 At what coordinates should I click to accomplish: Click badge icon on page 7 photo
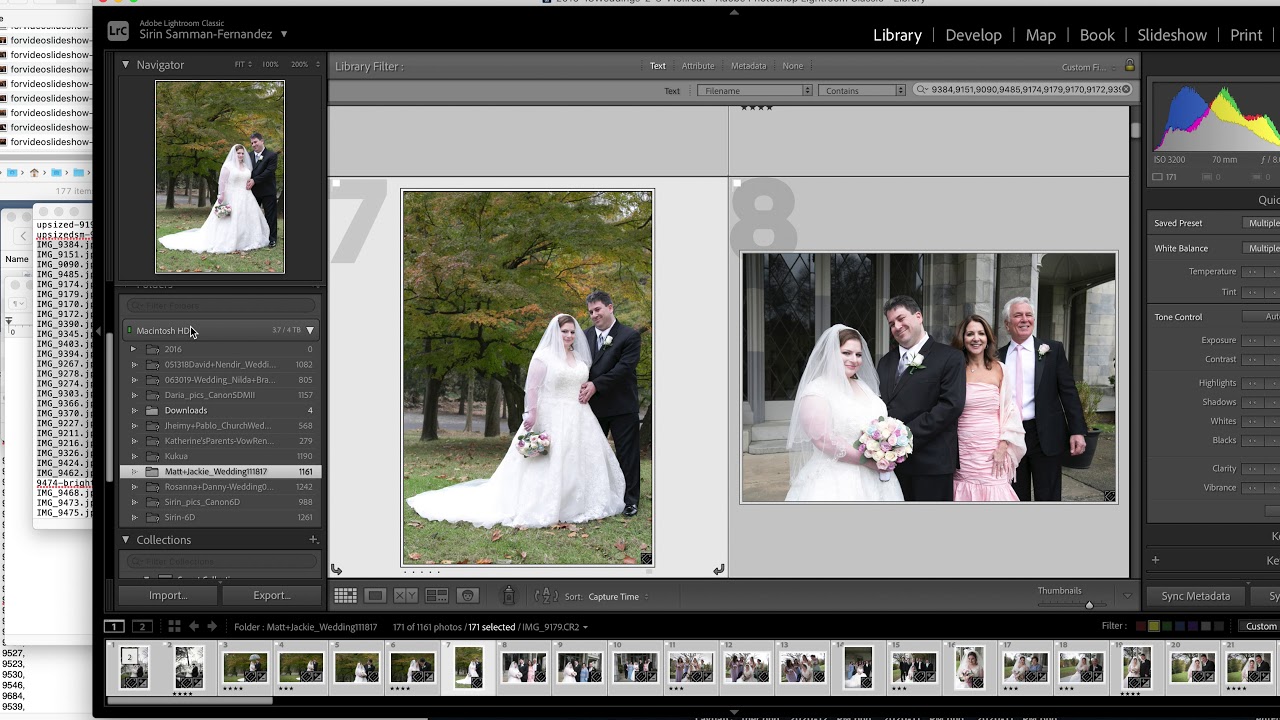pos(646,559)
